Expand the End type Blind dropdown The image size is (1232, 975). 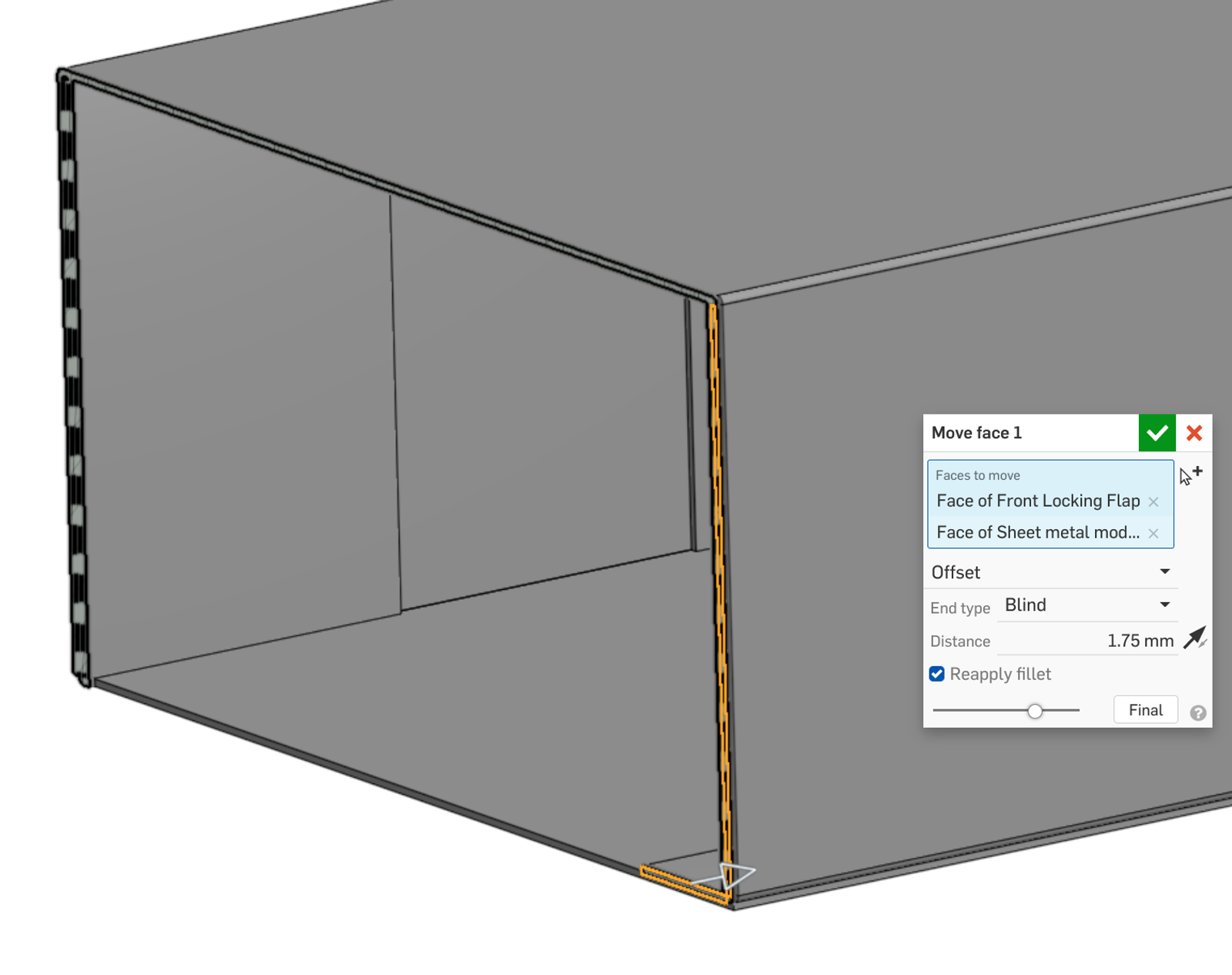[x=1087, y=605]
